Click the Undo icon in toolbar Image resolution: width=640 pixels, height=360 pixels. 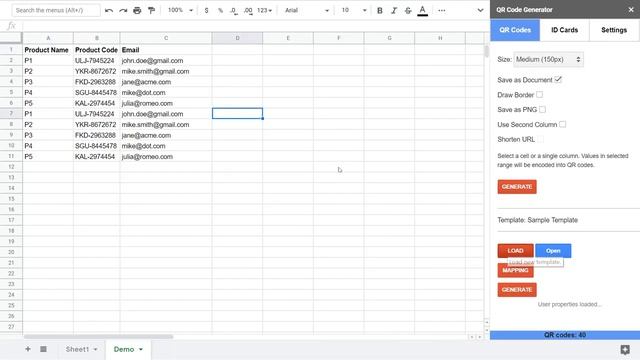(109, 10)
